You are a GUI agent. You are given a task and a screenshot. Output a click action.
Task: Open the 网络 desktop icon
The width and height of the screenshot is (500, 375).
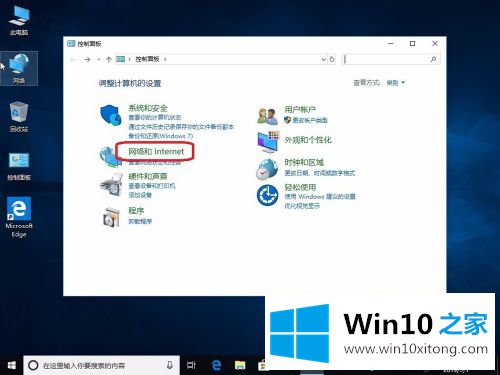click(x=19, y=68)
